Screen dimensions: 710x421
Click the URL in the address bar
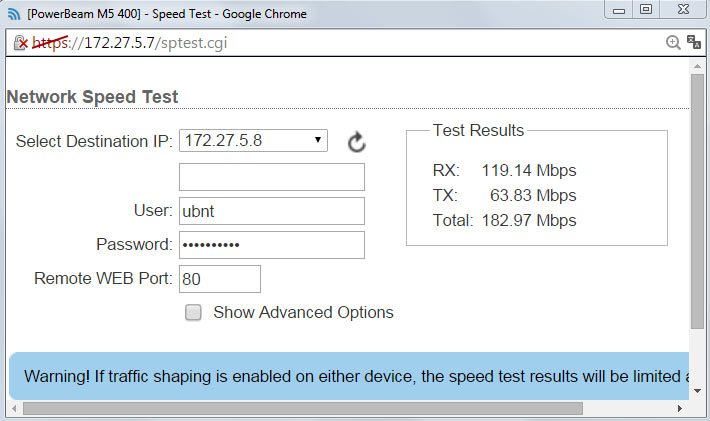pyautogui.click(x=160, y=44)
